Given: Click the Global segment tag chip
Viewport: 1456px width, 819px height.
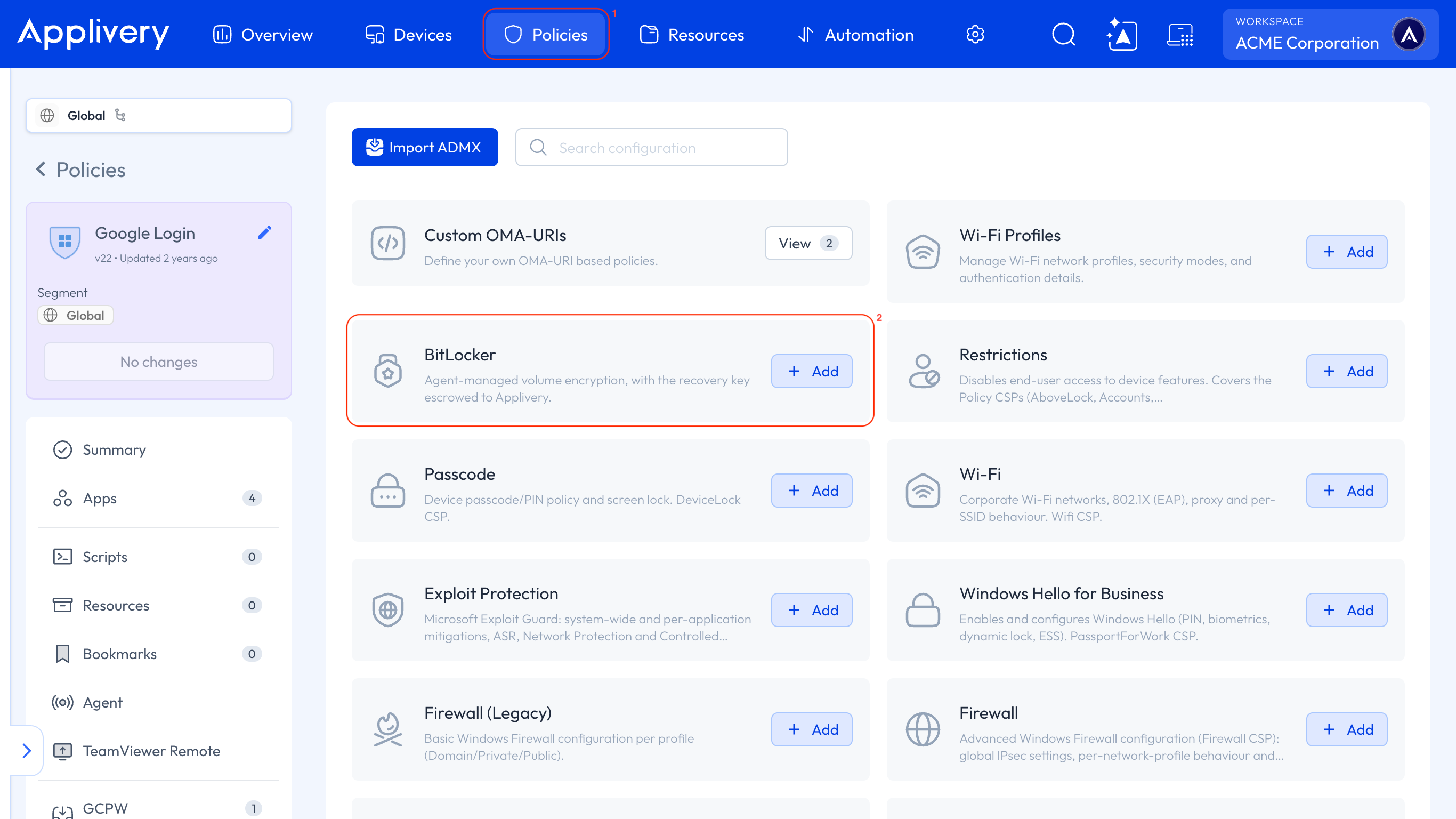Looking at the screenshot, I should pyautogui.click(x=75, y=315).
